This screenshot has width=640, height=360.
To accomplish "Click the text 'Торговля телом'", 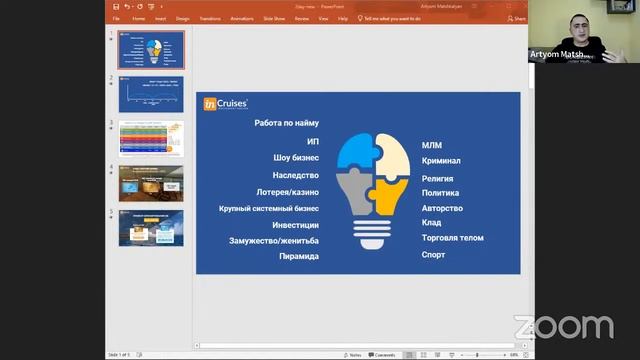I will pyautogui.click(x=453, y=238).
